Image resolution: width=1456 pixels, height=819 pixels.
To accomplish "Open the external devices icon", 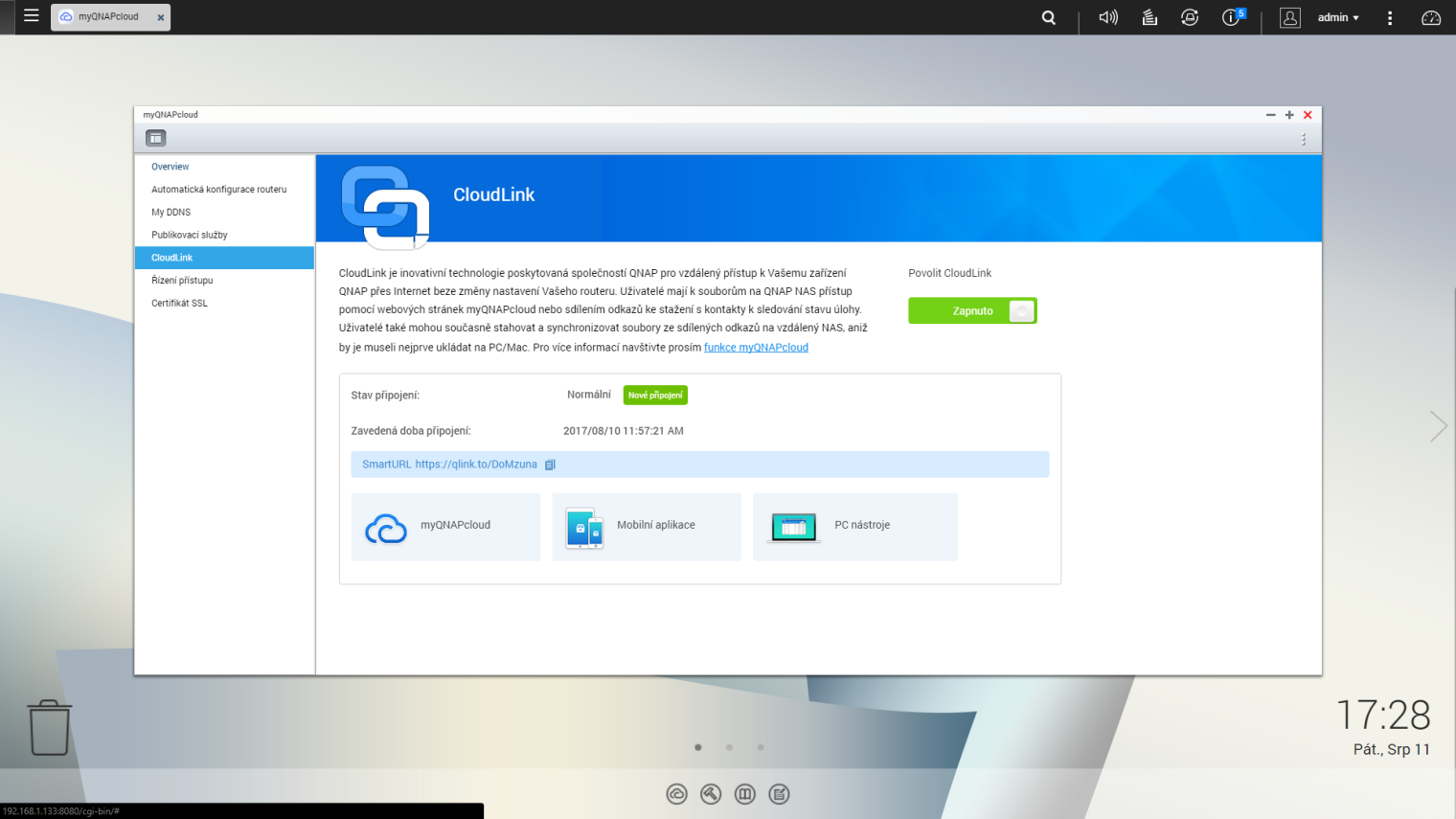I will click(1190, 17).
